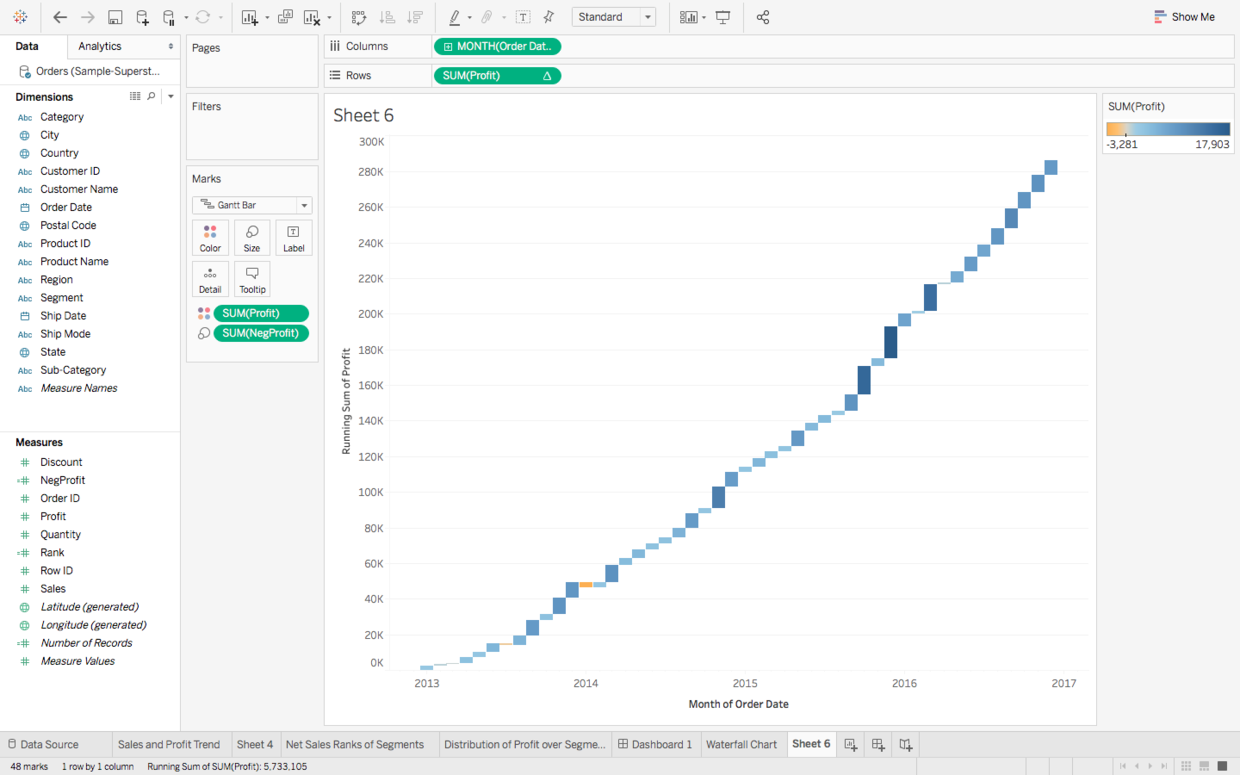This screenshot has width=1240, height=775.
Task: Open the Gantt Bar mark type dropdown
Action: [252, 205]
